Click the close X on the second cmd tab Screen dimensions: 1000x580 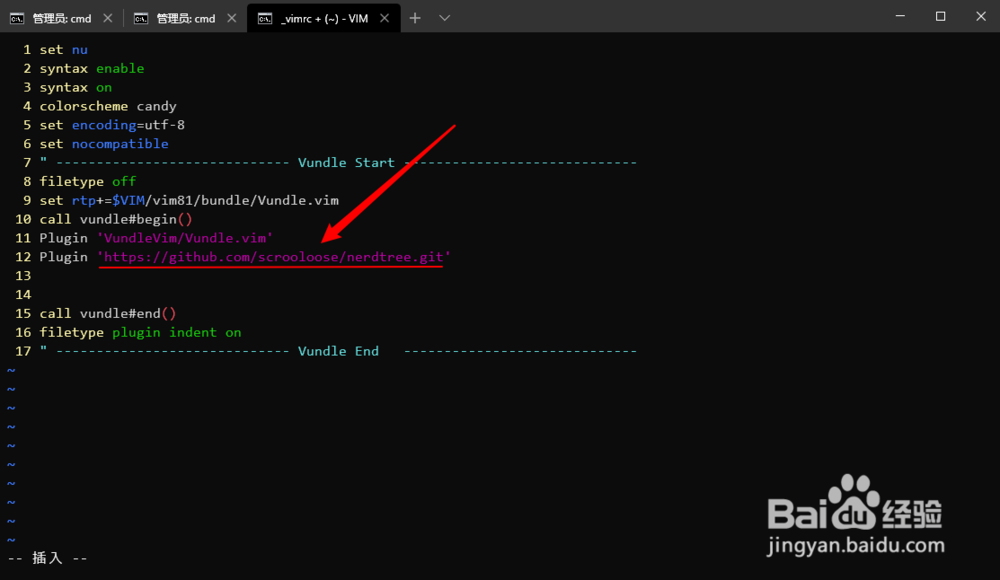(231, 17)
